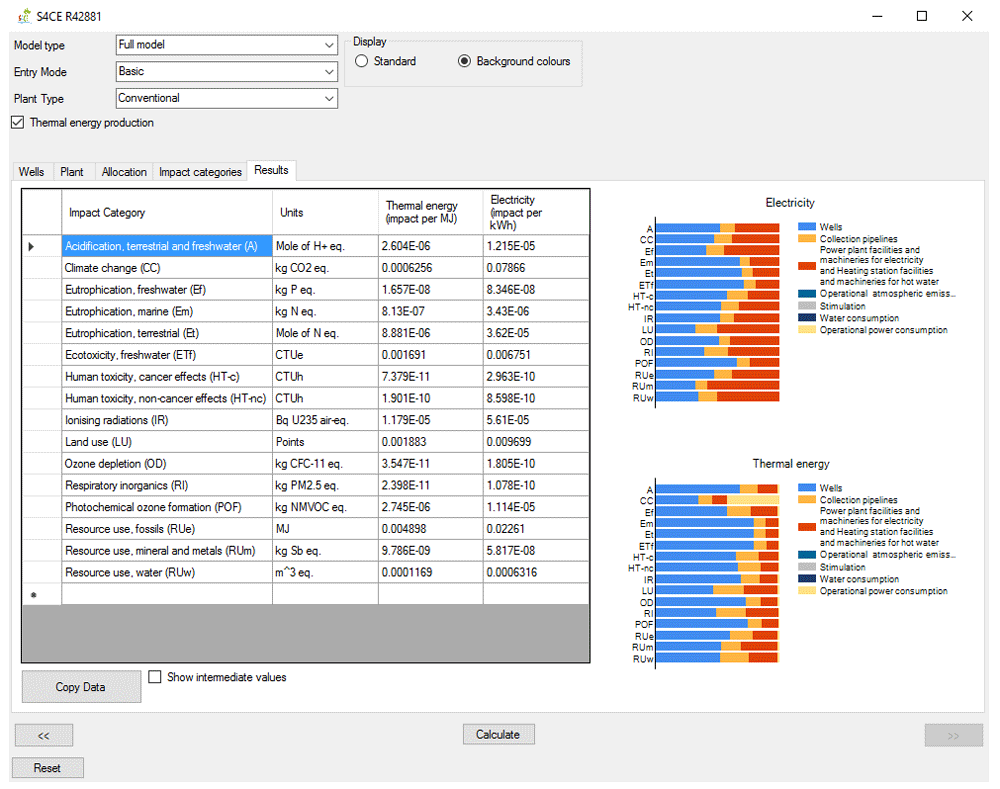Go back with the << button
Image resolution: width=1000 pixels, height=789 pixels.
[43, 735]
